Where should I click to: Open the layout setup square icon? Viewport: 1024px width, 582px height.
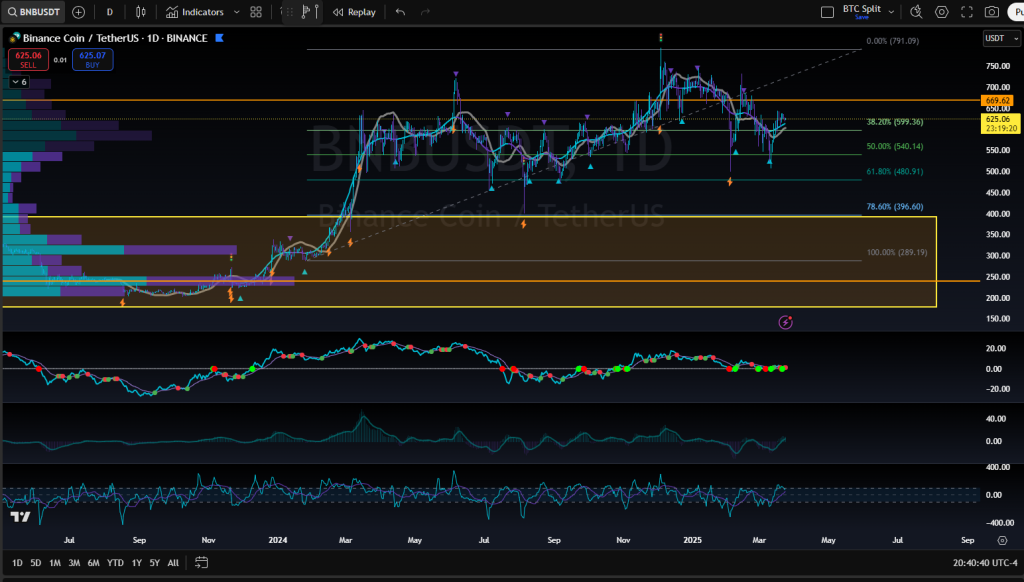coord(827,12)
